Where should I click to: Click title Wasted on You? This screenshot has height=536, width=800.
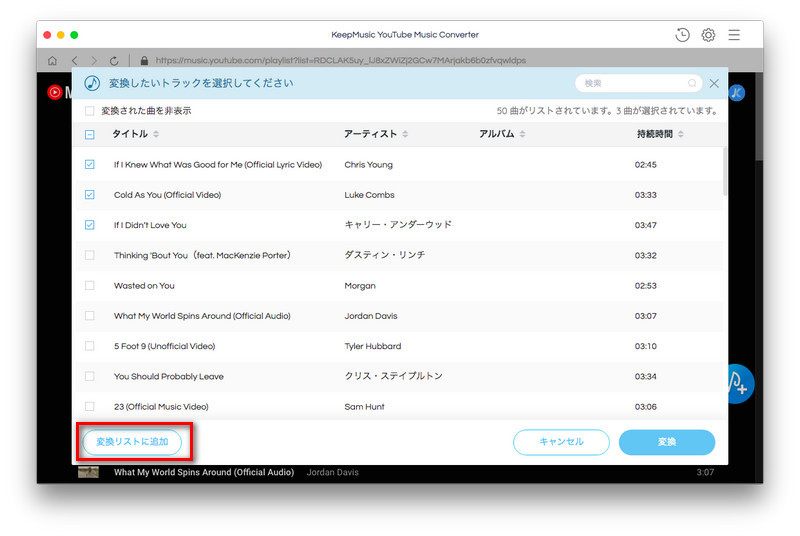coord(144,286)
